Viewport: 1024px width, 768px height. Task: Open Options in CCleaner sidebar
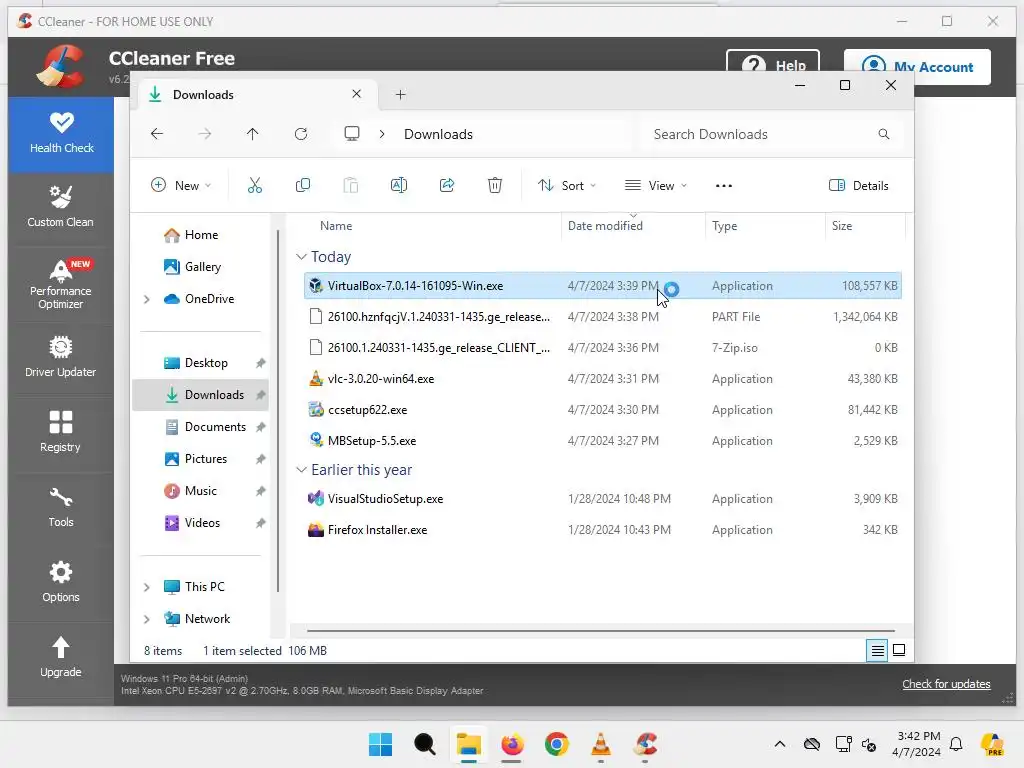point(60,581)
